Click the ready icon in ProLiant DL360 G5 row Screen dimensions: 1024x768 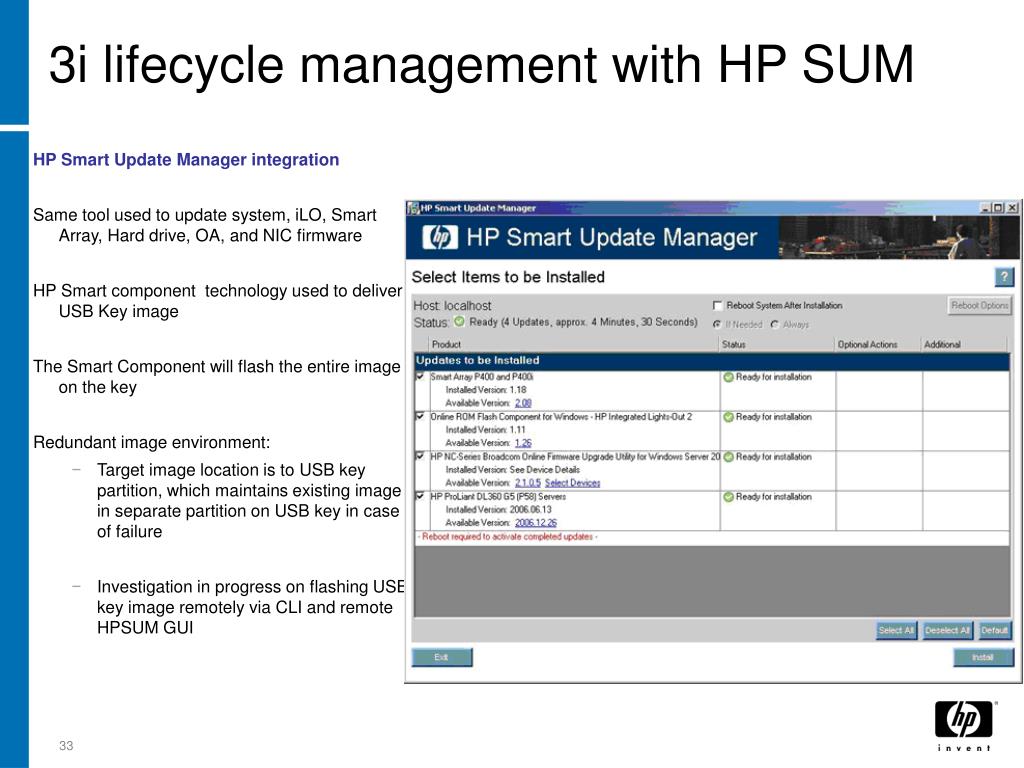[728, 497]
